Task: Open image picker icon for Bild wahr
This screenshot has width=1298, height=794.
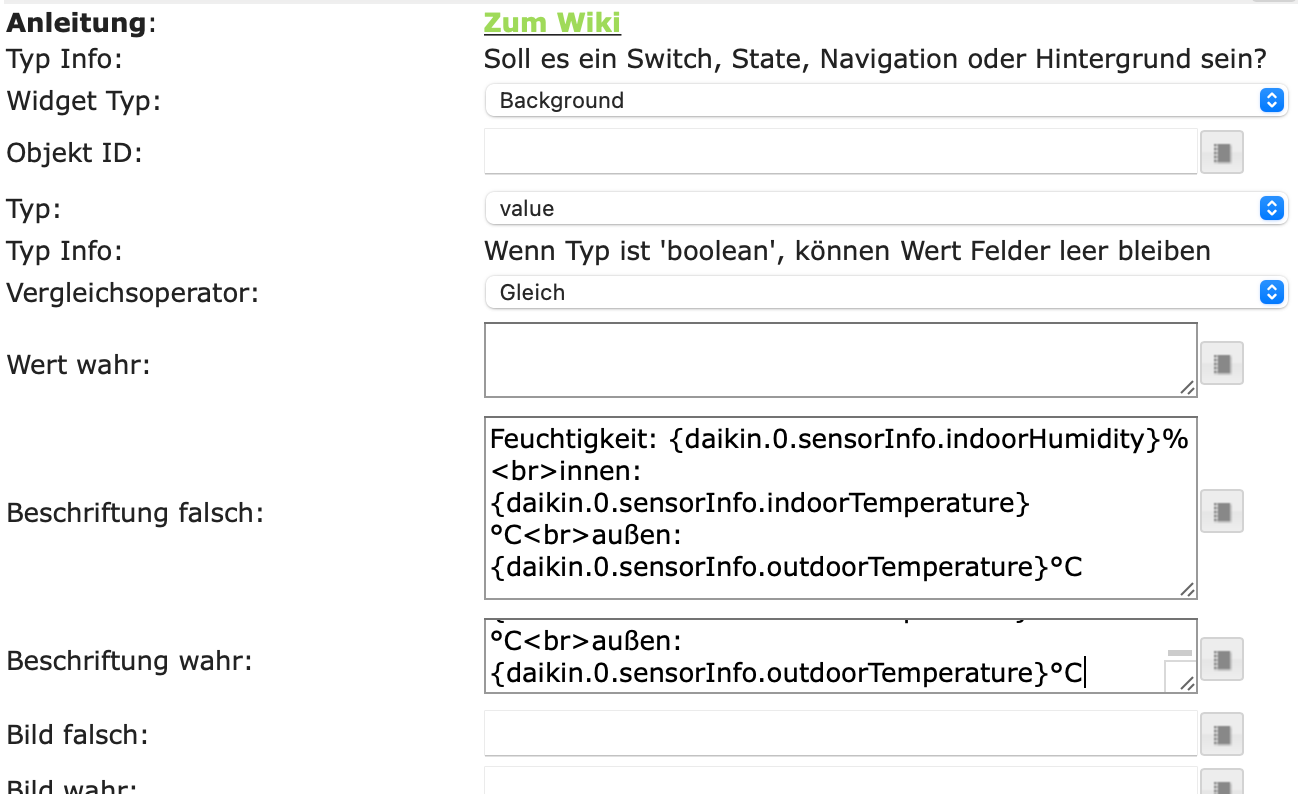Action: coord(1221,784)
